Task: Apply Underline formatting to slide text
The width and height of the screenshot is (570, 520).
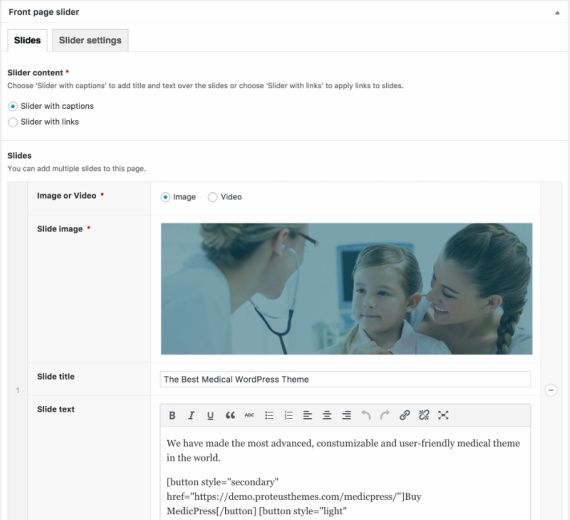Action: [210, 415]
